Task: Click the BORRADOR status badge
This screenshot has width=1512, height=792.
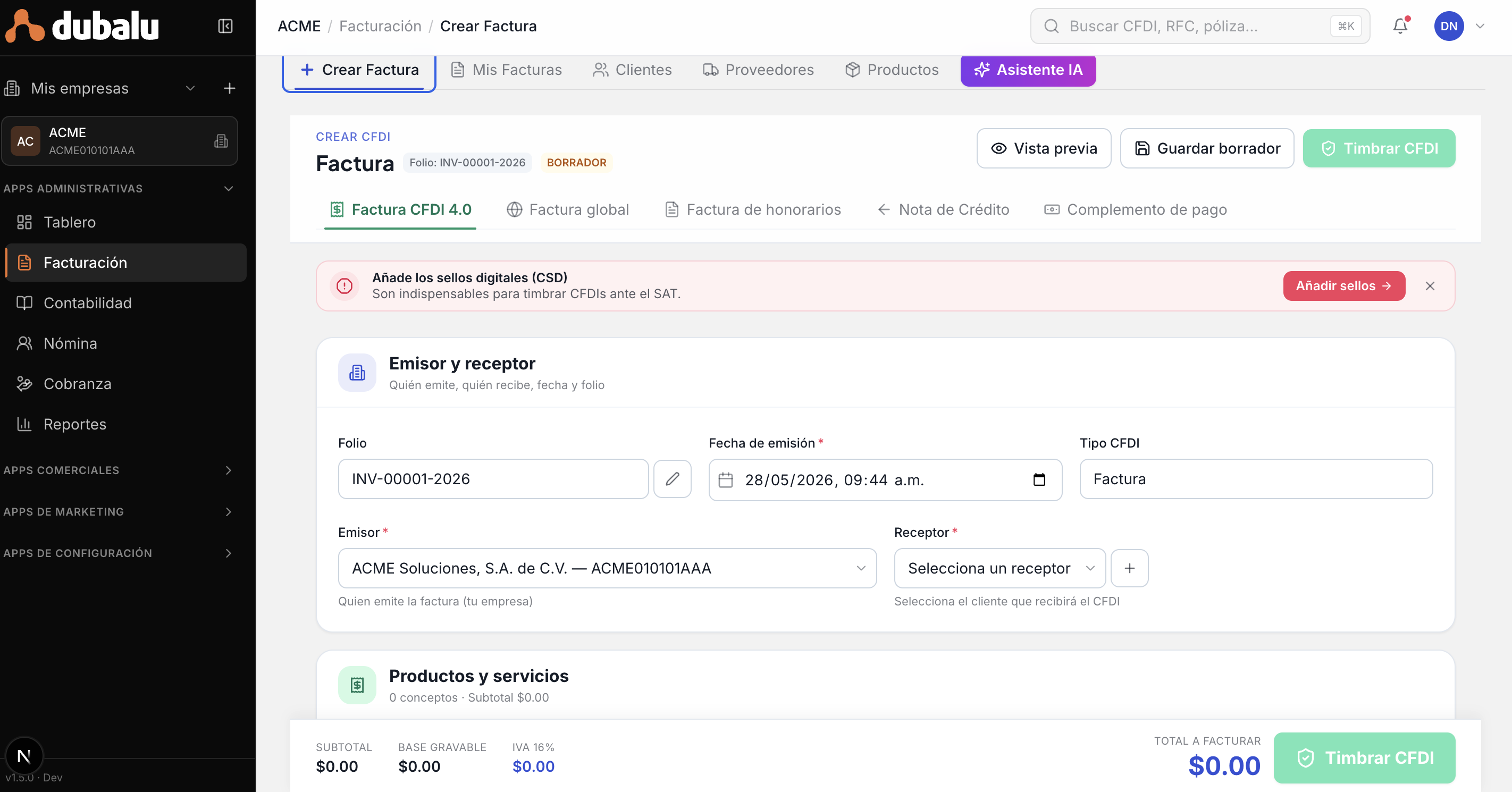Action: (576, 163)
